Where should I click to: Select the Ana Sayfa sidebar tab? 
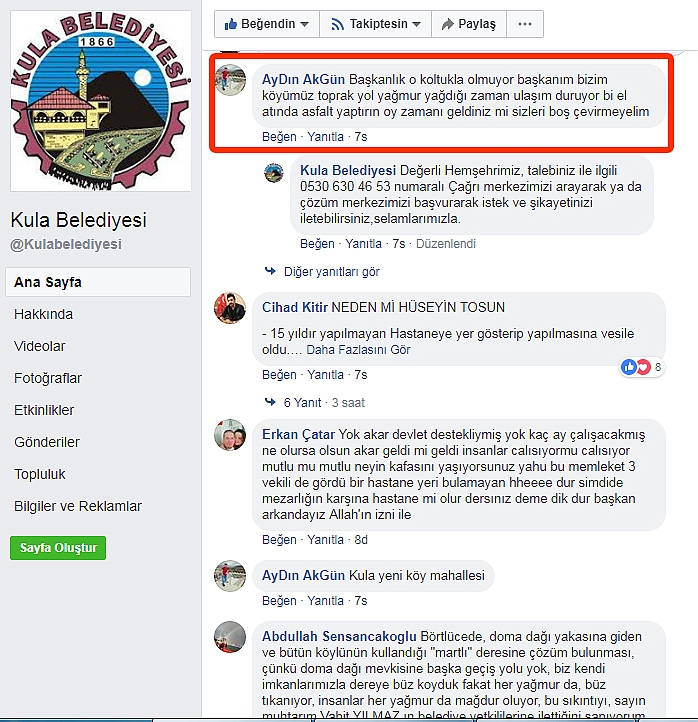tap(98, 282)
